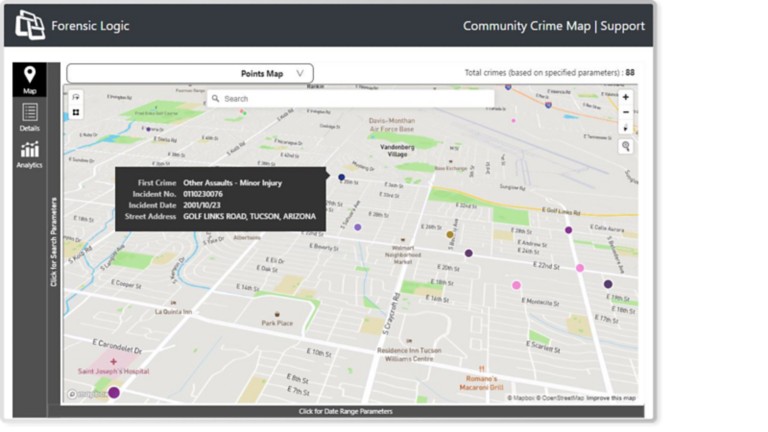Select pink point above E Montecito St
This screenshot has height=432, width=768.
coord(516,285)
